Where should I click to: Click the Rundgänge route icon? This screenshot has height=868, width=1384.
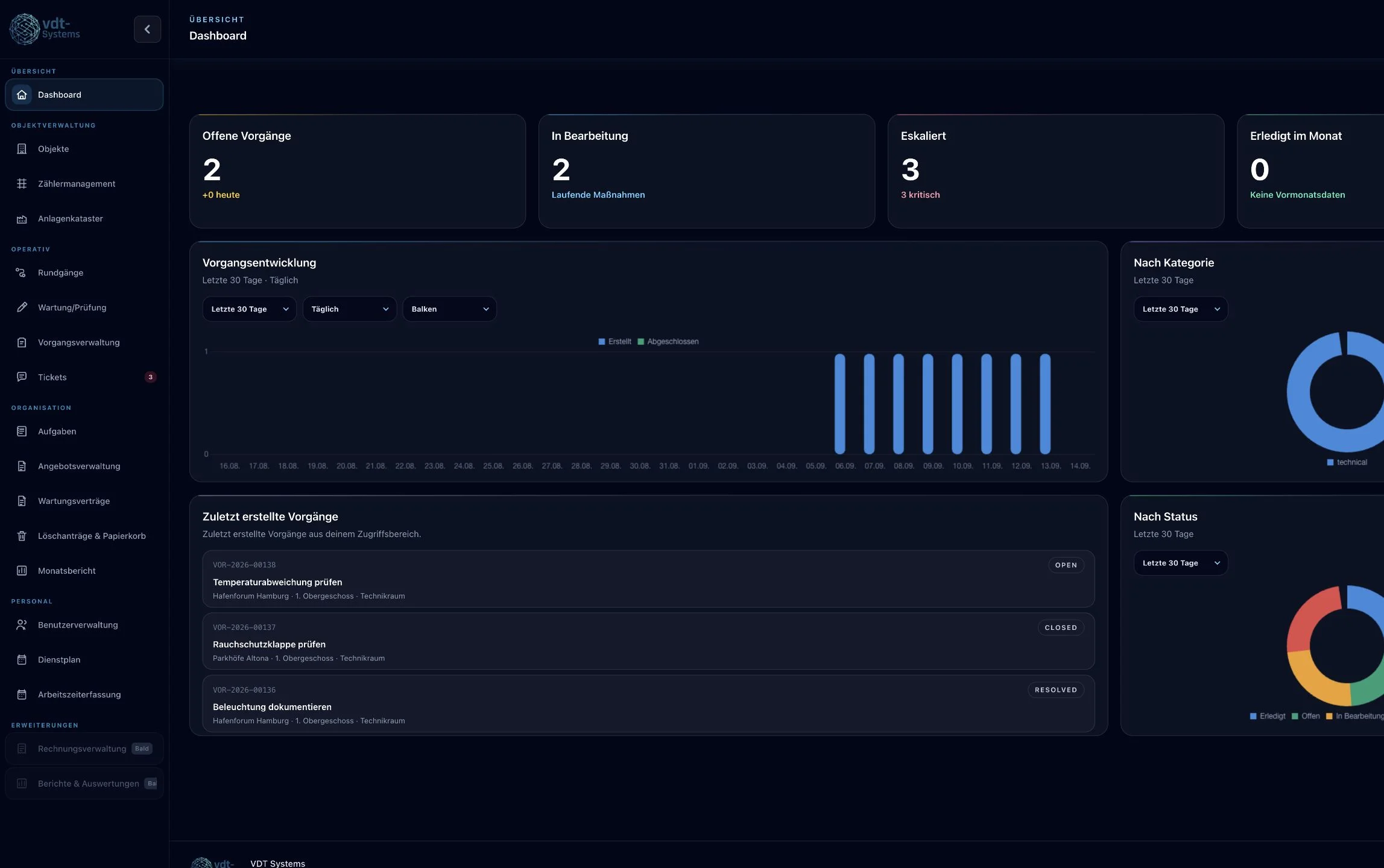tap(21, 272)
